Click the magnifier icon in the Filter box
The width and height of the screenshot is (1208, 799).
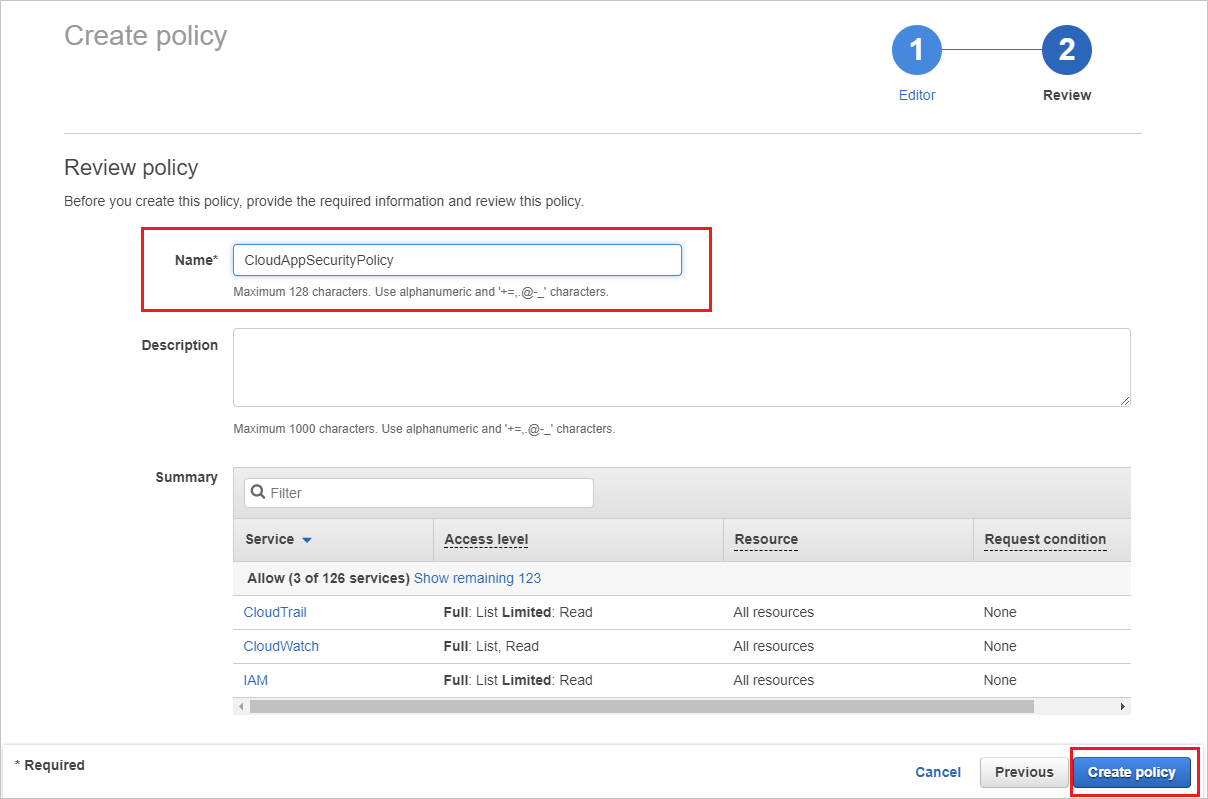tap(259, 492)
